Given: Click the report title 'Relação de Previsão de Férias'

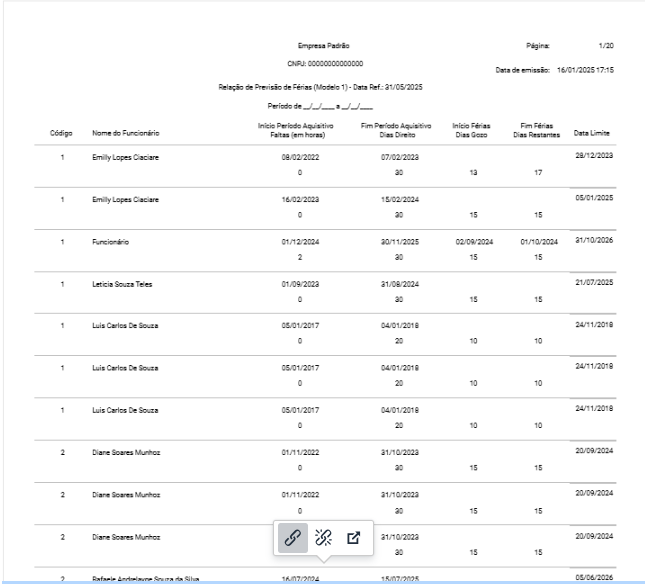Looking at the screenshot, I should point(322,87).
